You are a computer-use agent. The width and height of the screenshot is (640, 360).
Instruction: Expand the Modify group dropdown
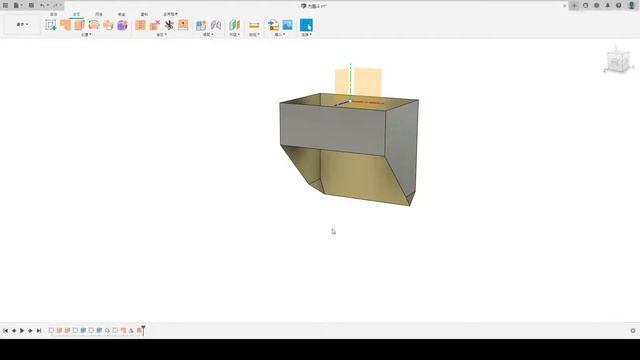pyautogui.click(x=162, y=35)
